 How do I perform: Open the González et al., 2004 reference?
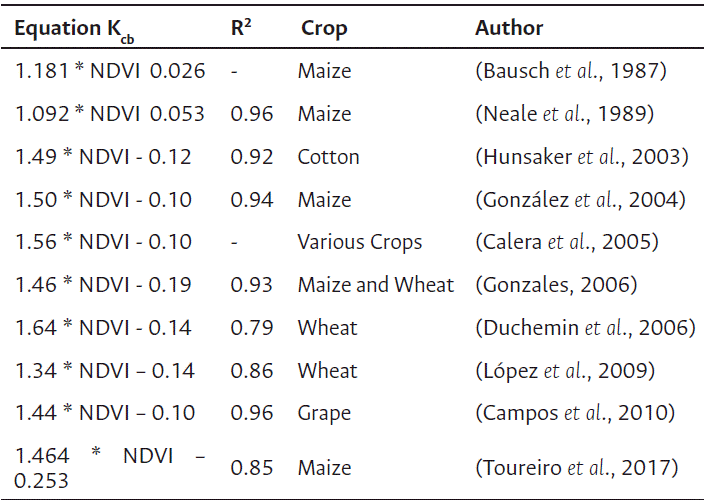tap(580, 200)
